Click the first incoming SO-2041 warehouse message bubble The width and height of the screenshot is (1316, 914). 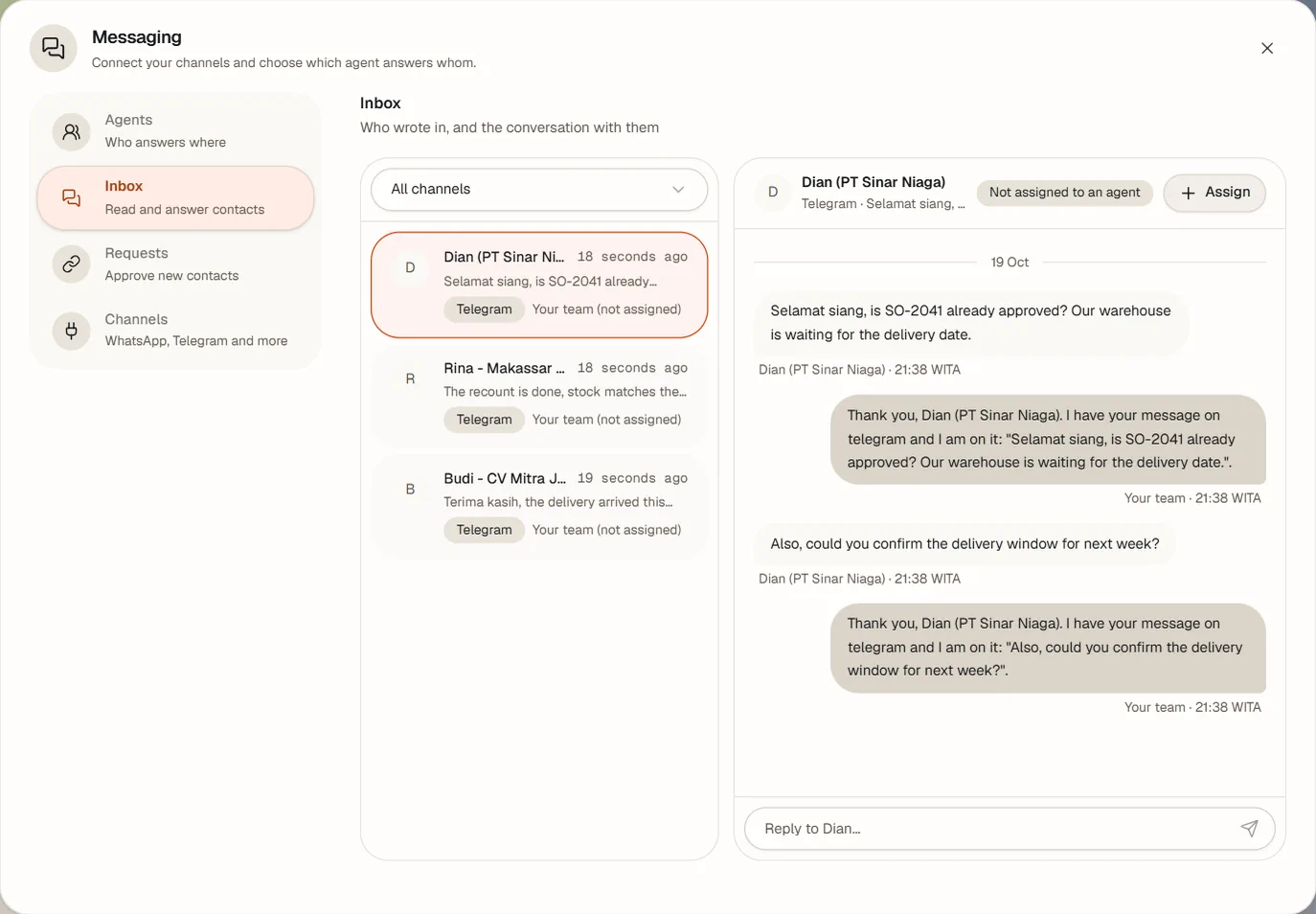pyautogui.click(x=971, y=323)
